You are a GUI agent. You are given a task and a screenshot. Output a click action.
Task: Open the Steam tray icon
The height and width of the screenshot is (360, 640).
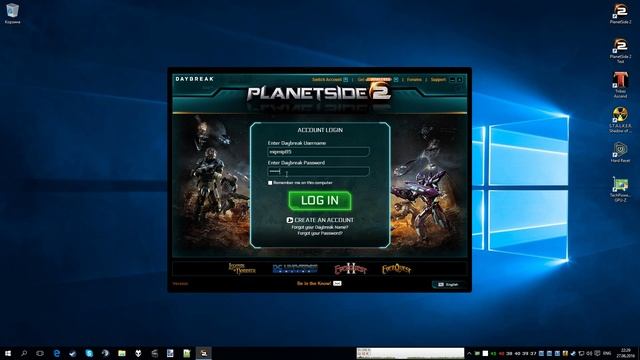[573, 353]
